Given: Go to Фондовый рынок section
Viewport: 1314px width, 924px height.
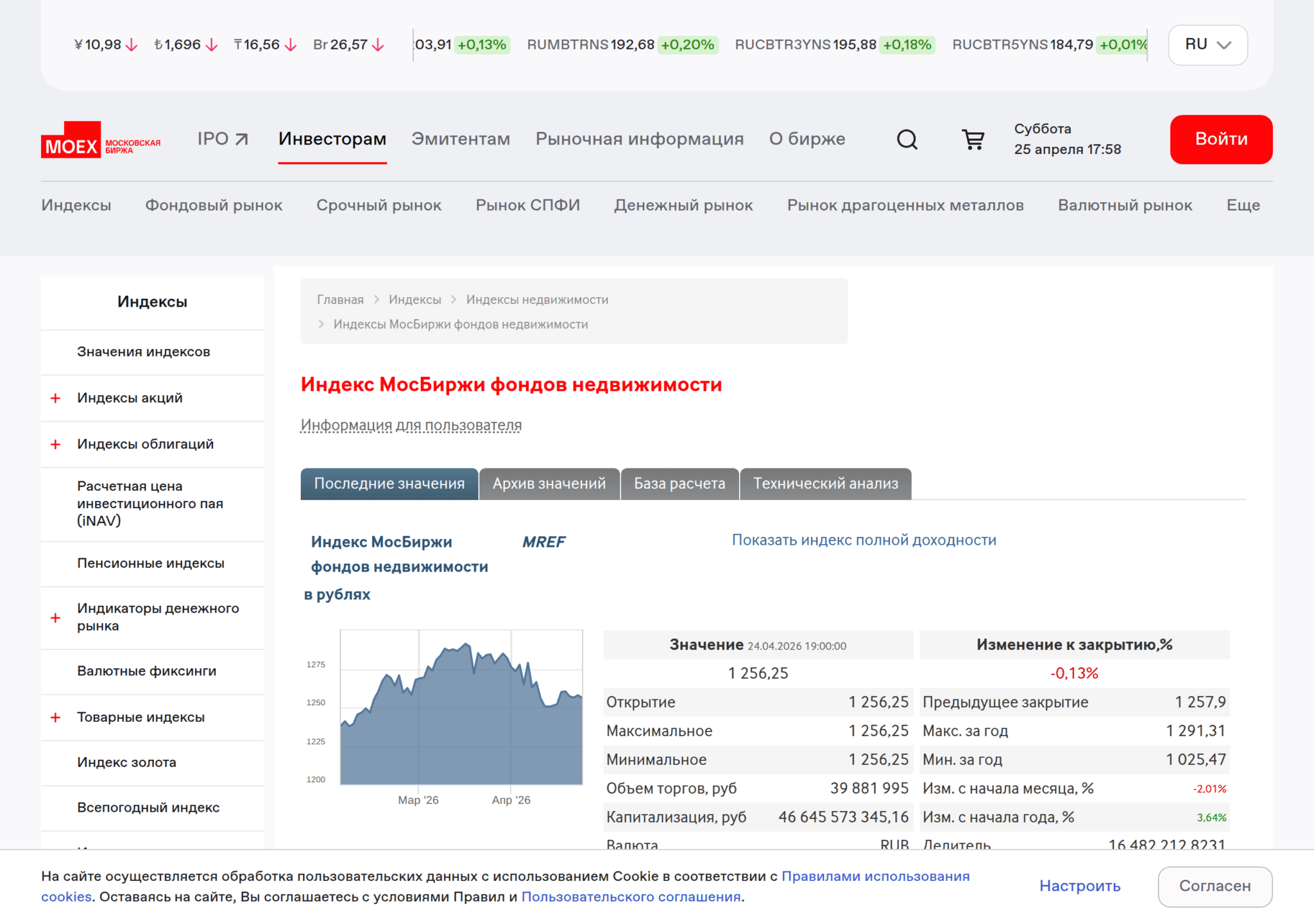Looking at the screenshot, I should pyautogui.click(x=214, y=205).
